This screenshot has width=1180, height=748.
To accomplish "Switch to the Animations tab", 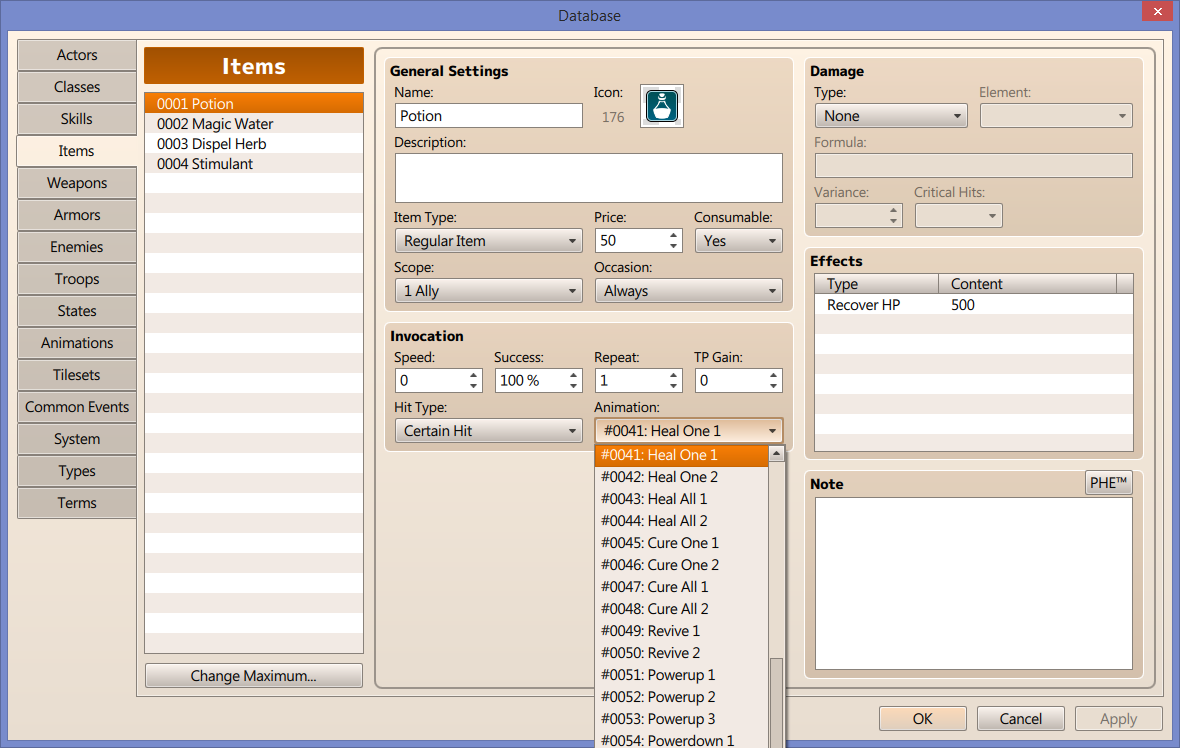I will pos(77,343).
